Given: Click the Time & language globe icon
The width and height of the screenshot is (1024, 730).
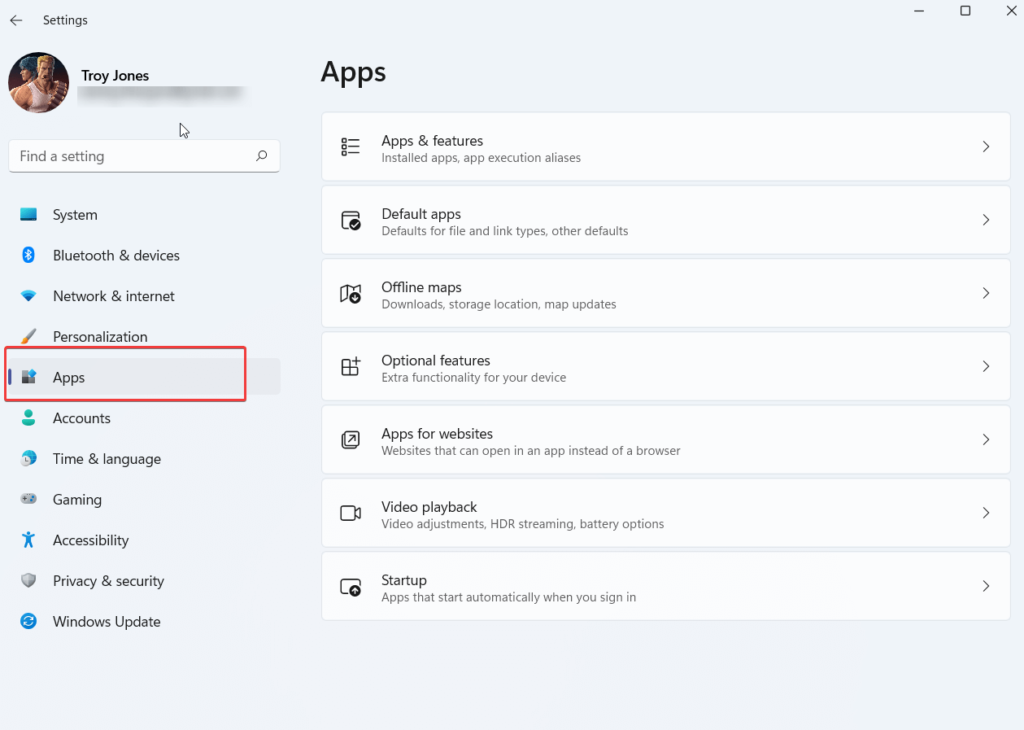Looking at the screenshot, I should (28, 458).
